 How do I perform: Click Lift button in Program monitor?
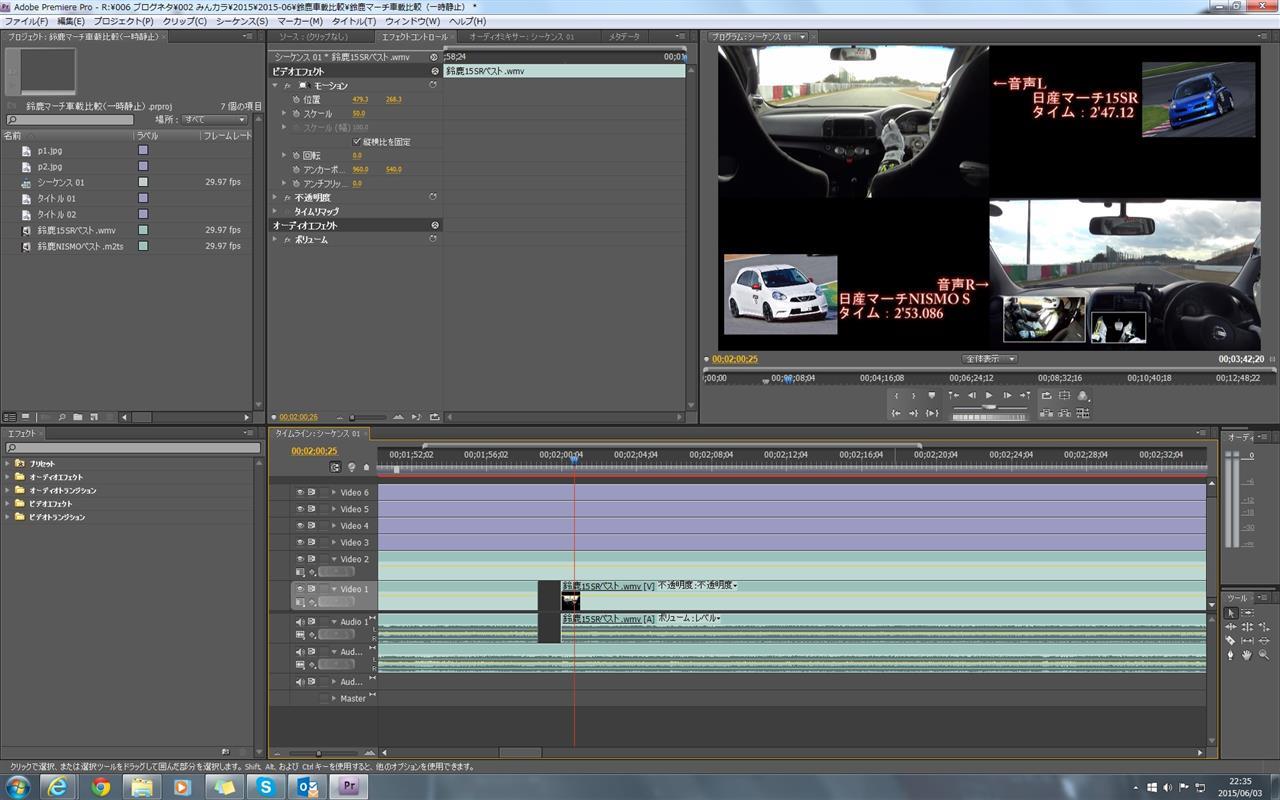[1046, 413]
